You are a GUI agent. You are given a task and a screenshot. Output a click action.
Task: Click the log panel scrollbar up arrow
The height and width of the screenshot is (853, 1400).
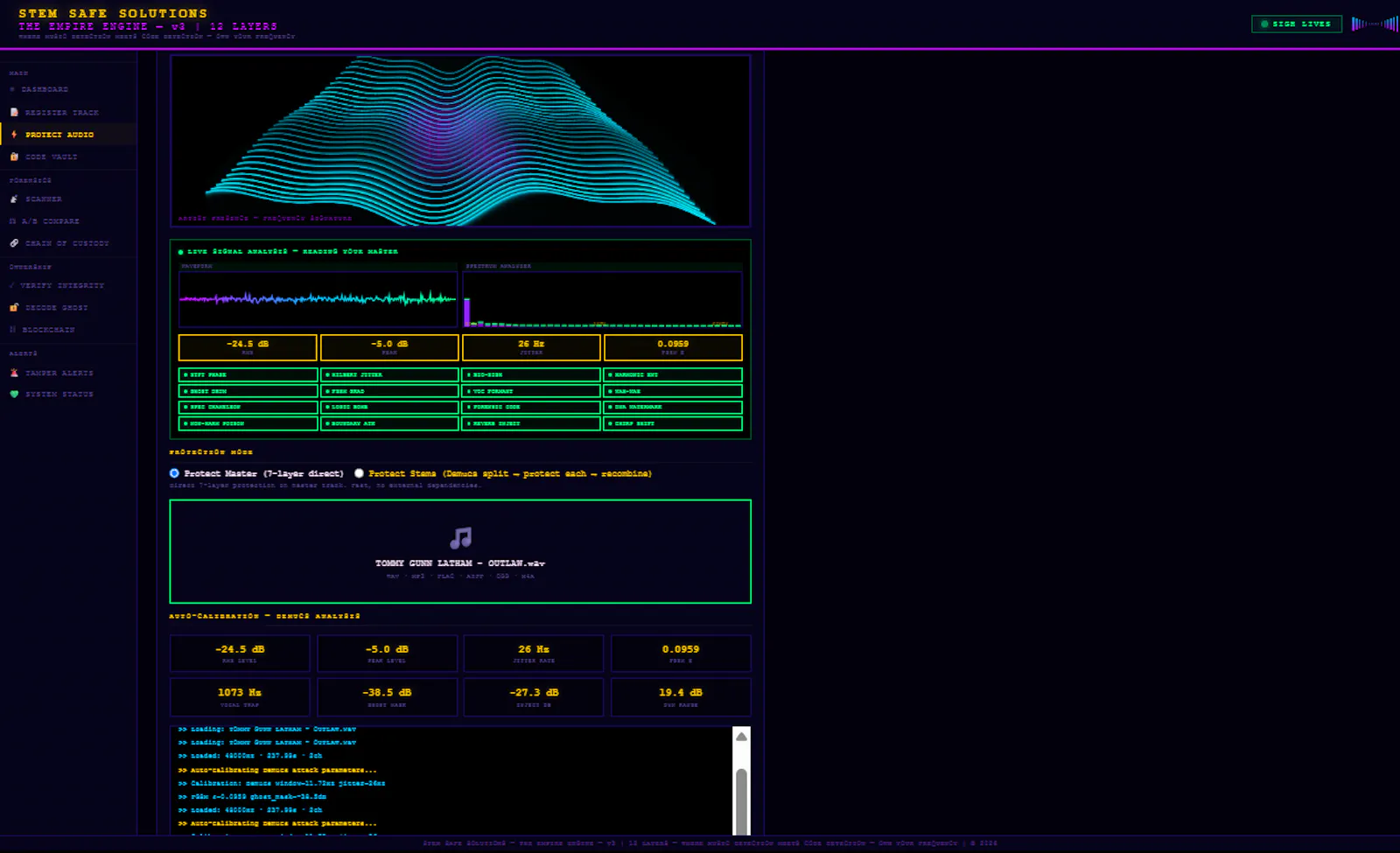741,737
